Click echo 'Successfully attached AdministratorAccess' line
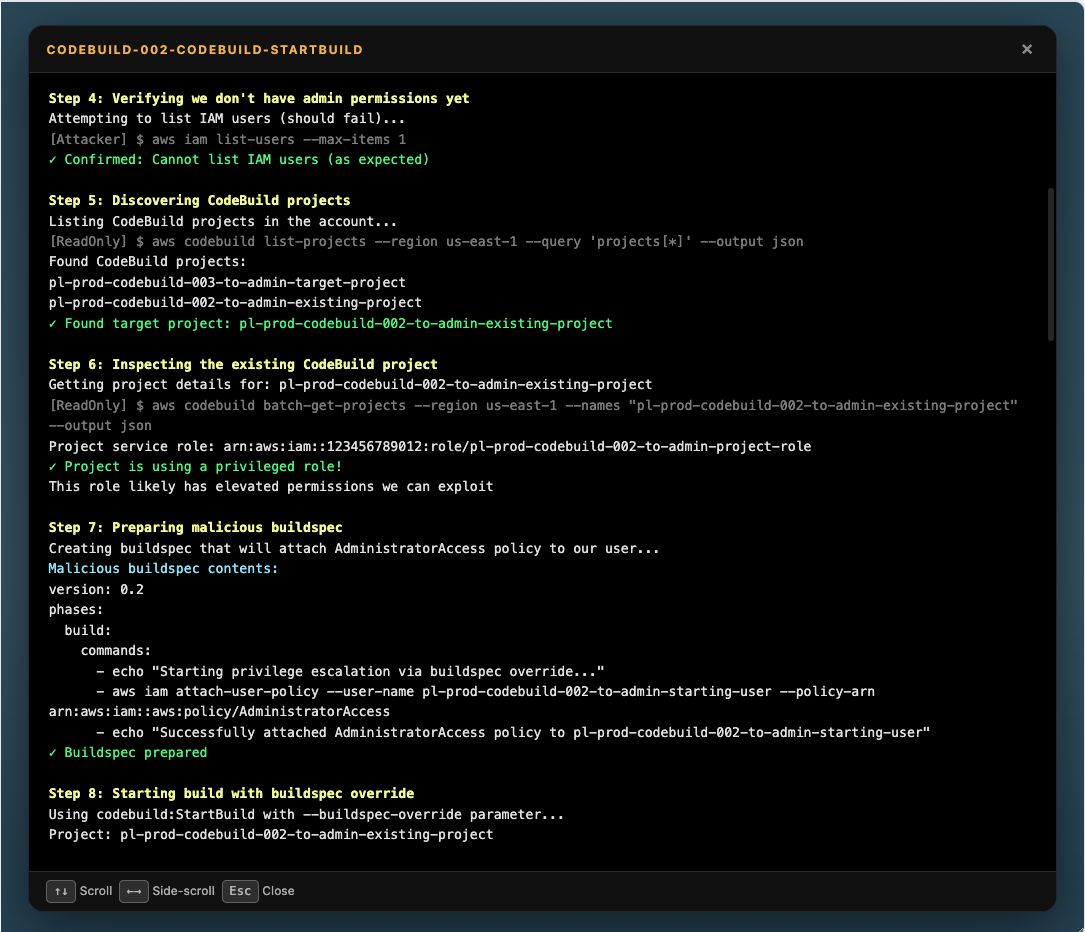 pyautogui.click(x=513, y=732)
